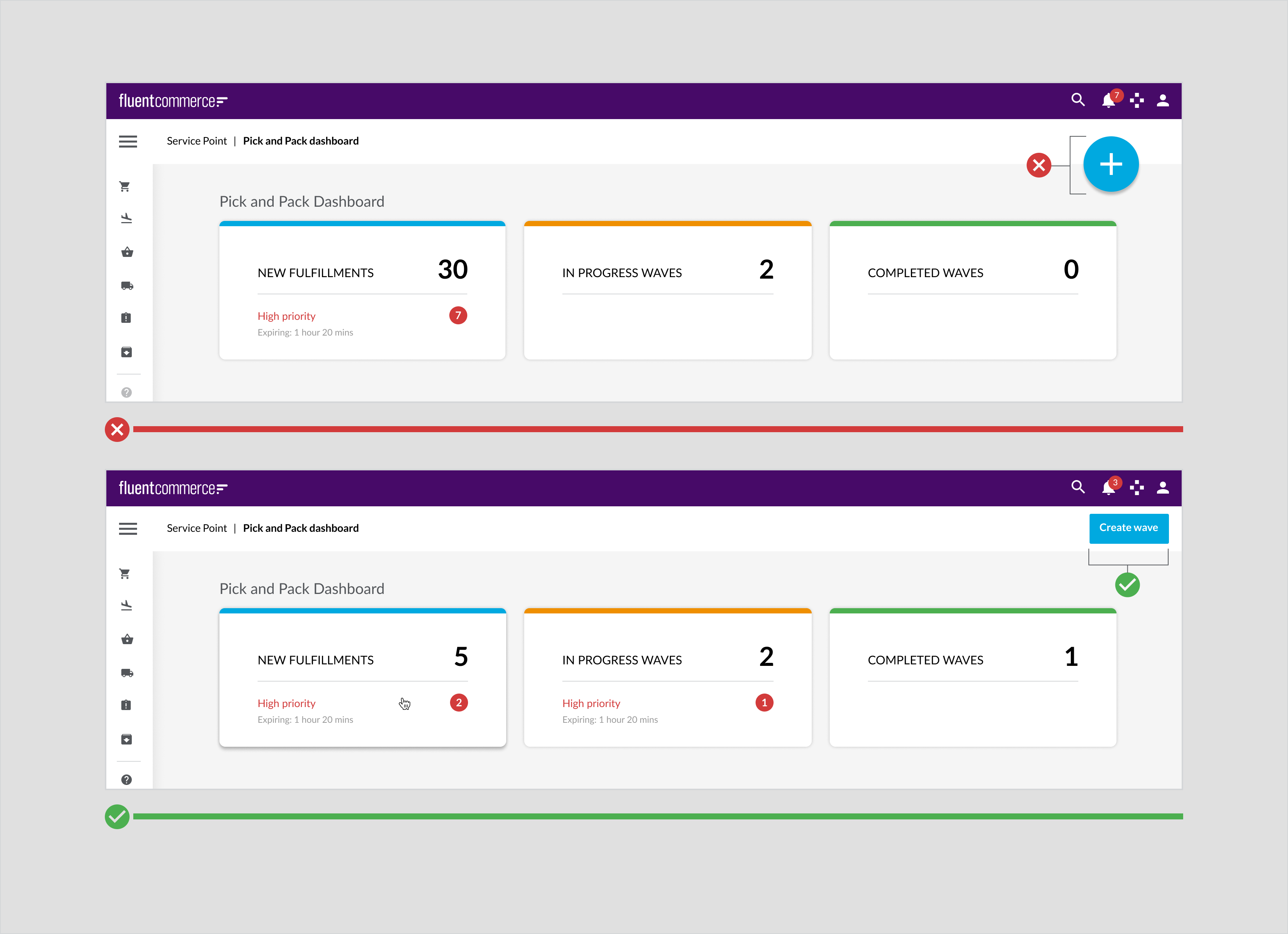Click search magnifier icon in lower header

(x=1077, y=487)
